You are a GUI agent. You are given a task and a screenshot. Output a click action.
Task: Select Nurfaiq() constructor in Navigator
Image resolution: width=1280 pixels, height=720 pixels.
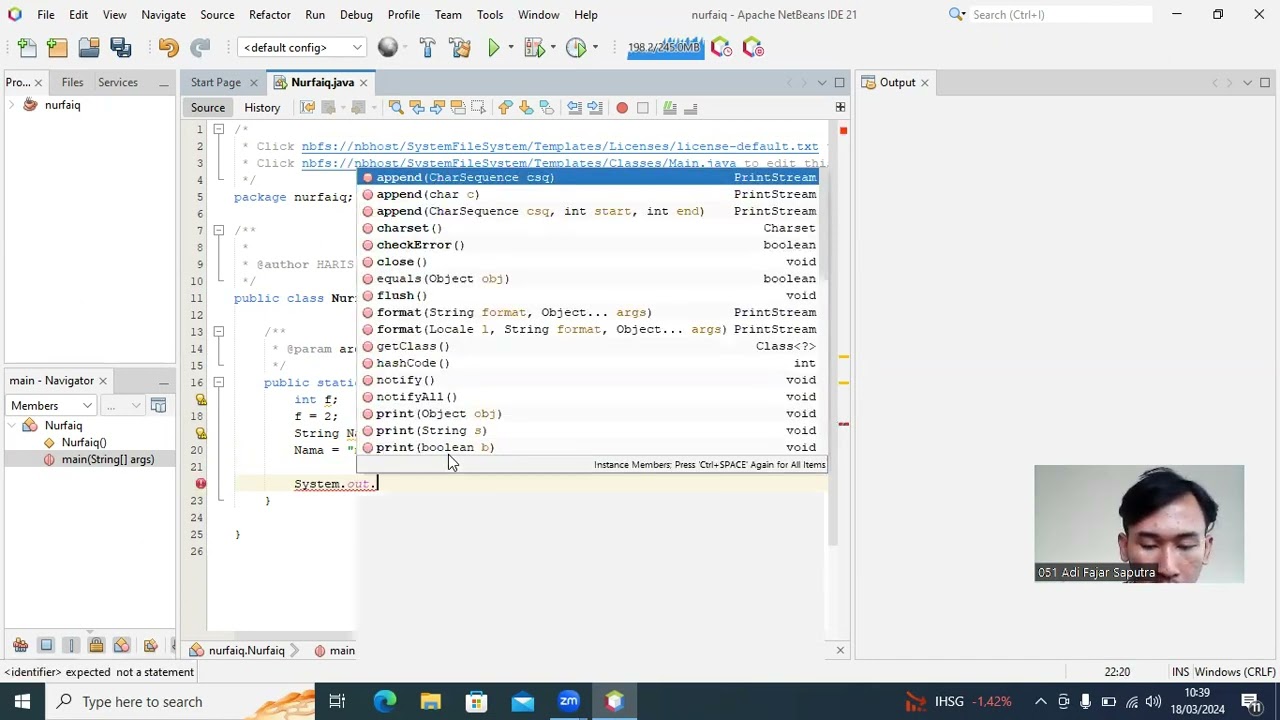click(84, 442)
